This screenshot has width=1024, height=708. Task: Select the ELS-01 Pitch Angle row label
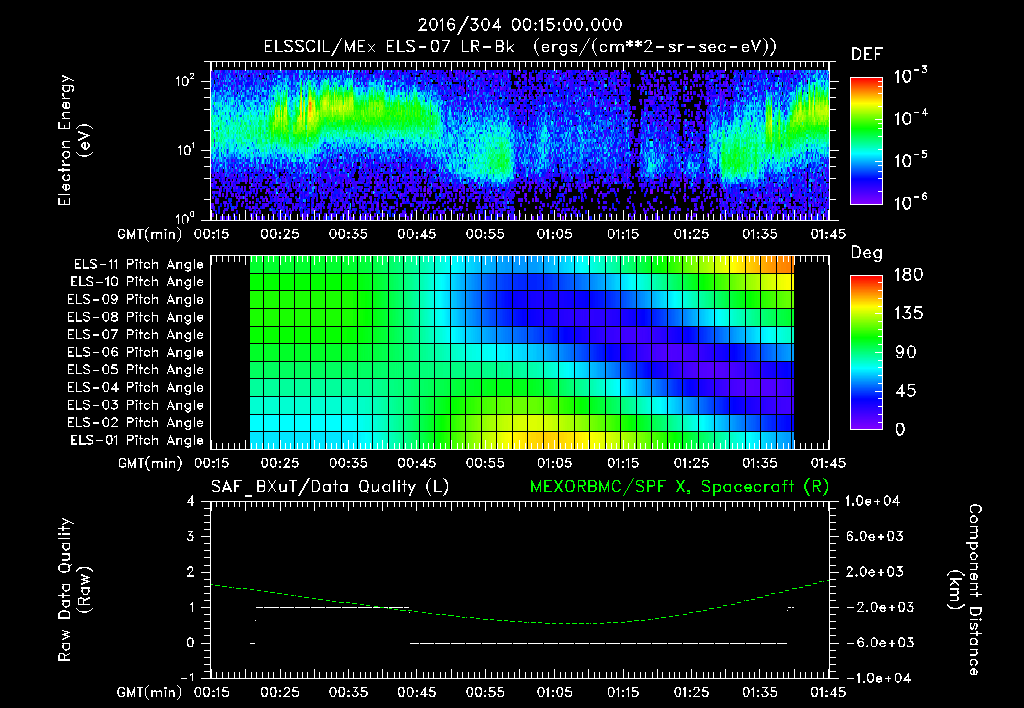click(137, 440)
